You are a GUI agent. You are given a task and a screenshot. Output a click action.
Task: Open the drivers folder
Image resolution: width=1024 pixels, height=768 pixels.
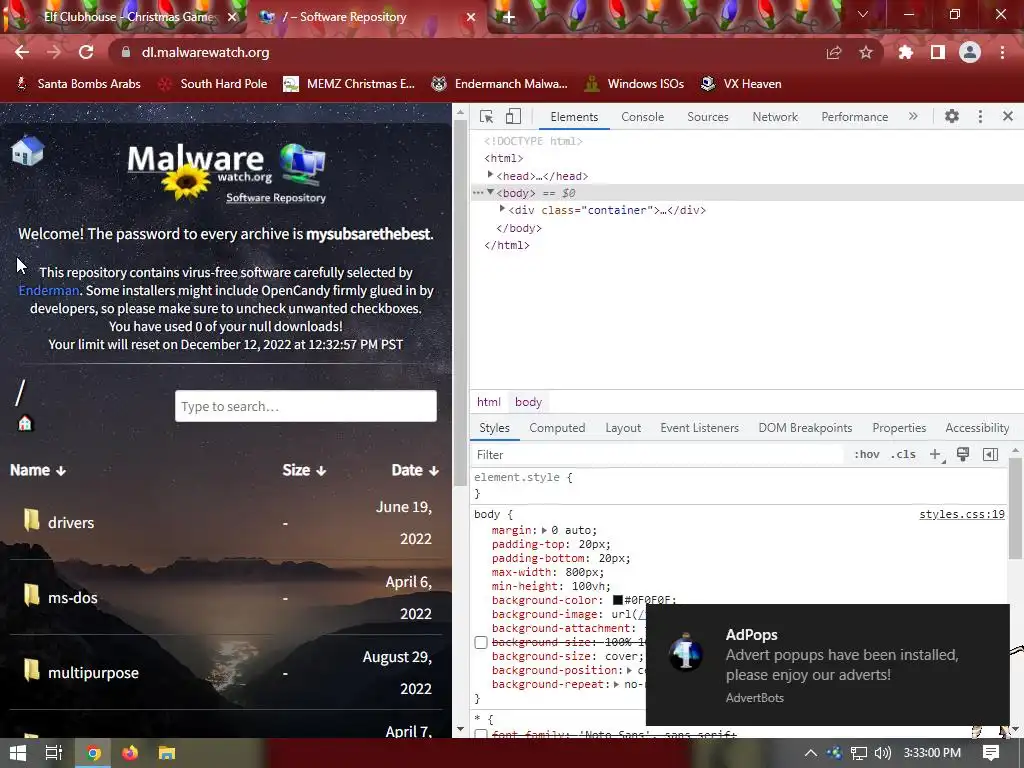71,522
